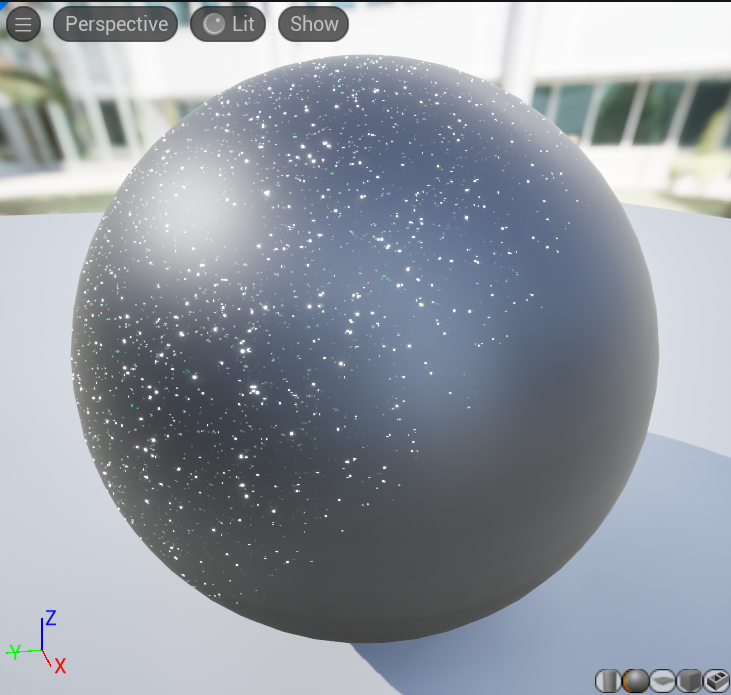Switch preview mesh to cylinder
The width and height of the screenshot is (731, 695).
click(608, 681)
